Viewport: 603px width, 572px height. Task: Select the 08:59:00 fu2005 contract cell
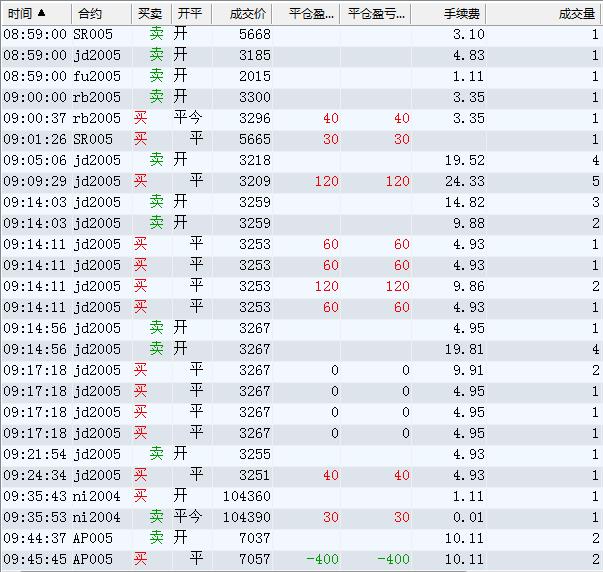click(x=97, y=76)
